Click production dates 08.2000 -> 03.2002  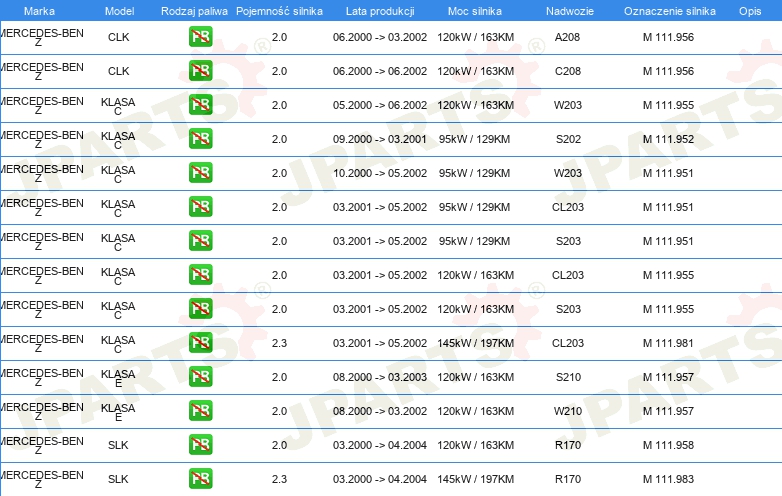point(380,411)
